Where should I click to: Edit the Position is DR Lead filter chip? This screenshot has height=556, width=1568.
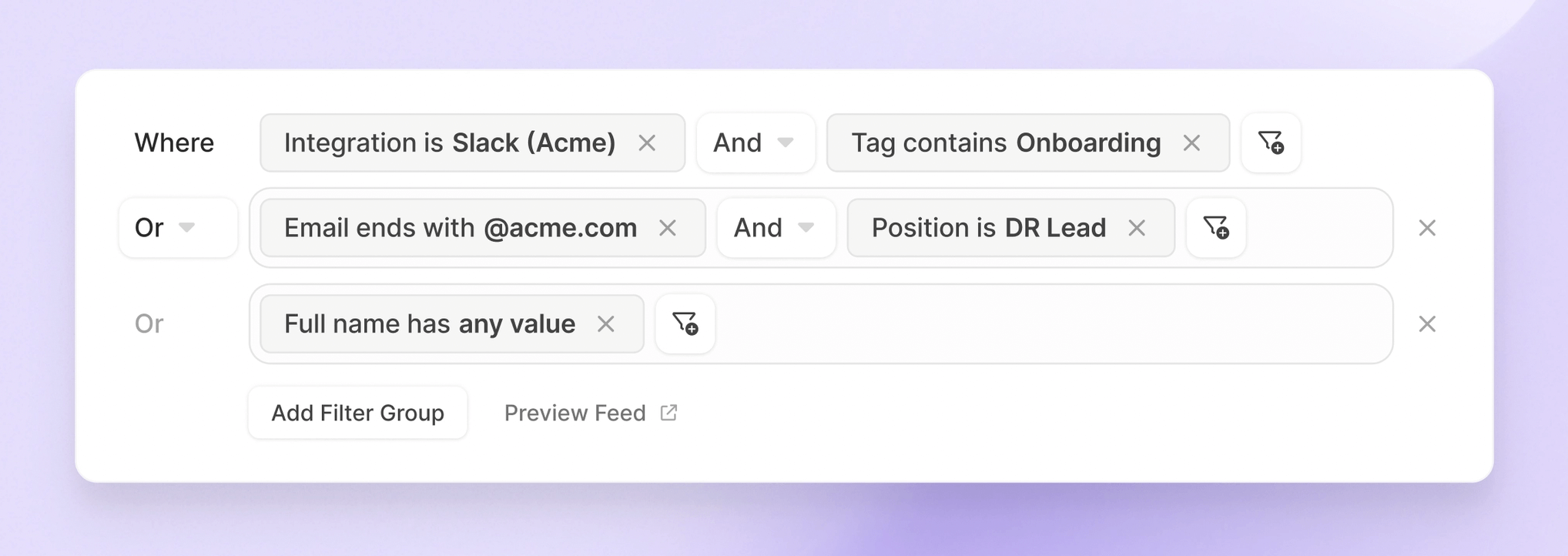[x=988, y=228]
